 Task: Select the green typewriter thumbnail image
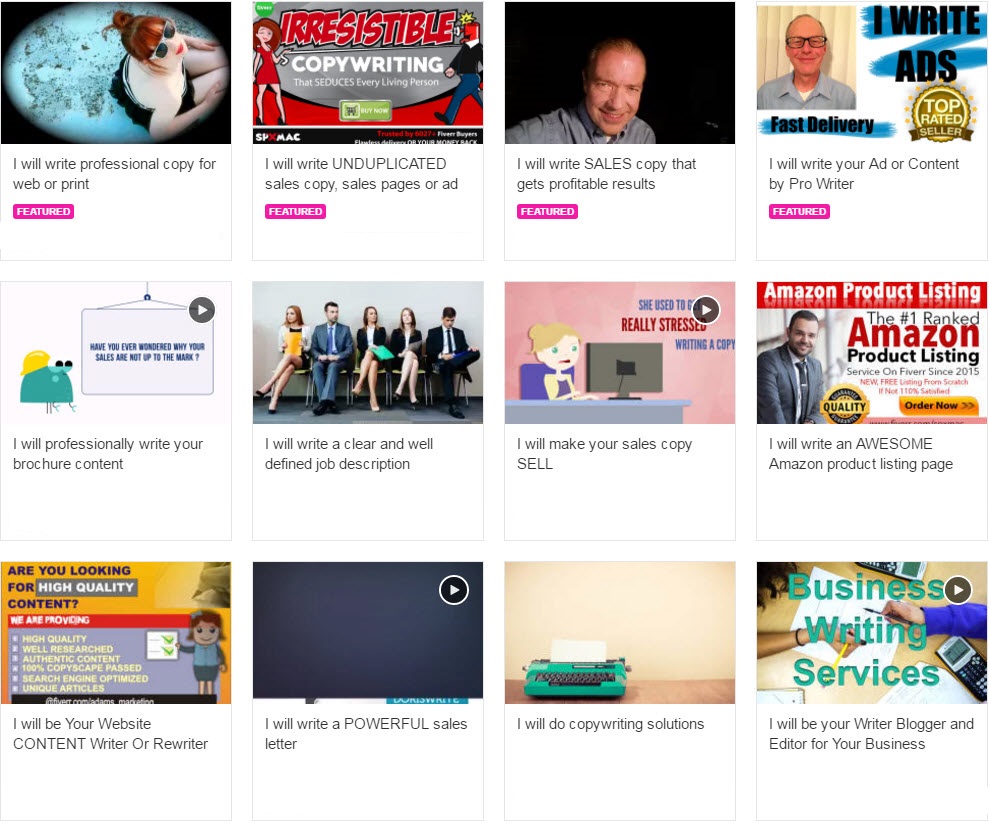(x=620, y=633)
